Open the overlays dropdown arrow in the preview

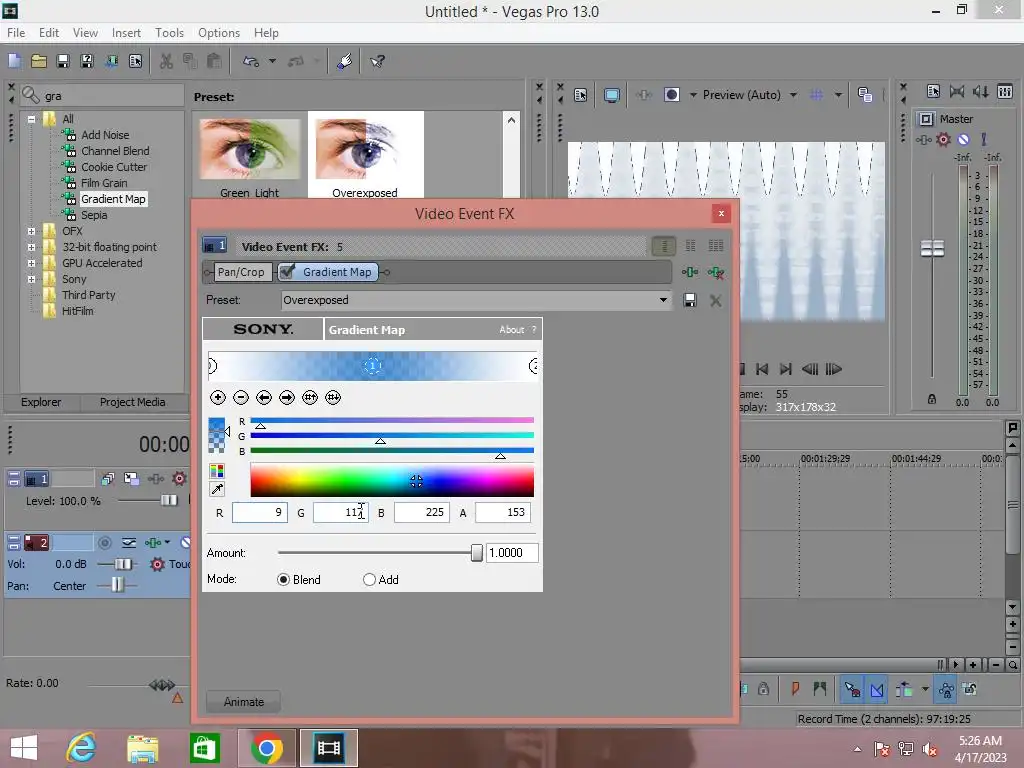pos(838,95)
